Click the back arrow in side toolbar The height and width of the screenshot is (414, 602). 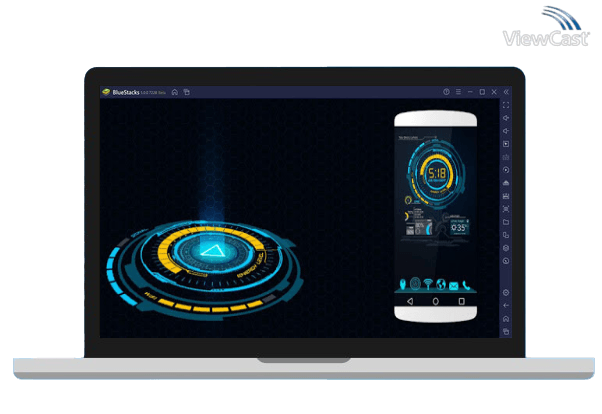point(506,306)
